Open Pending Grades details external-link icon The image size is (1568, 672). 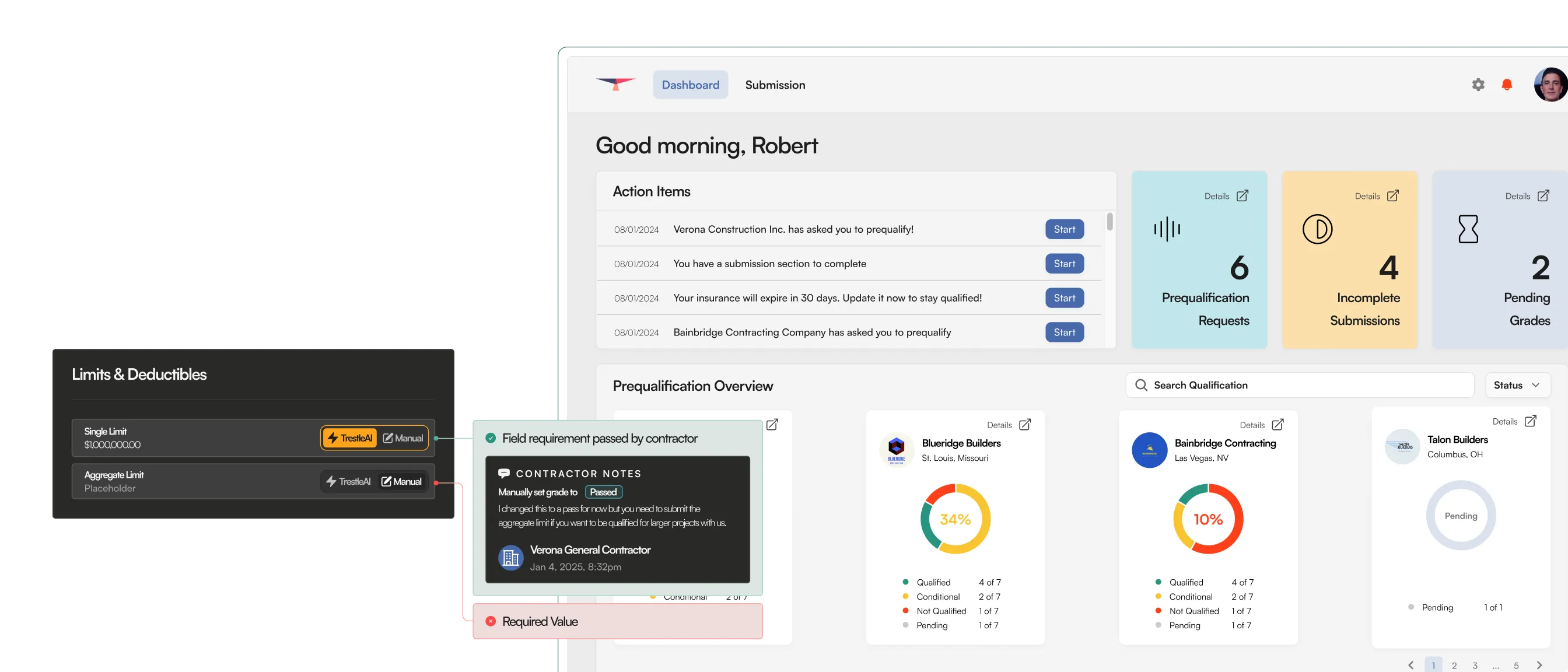pyautogui.click(x=1543, y=195)
